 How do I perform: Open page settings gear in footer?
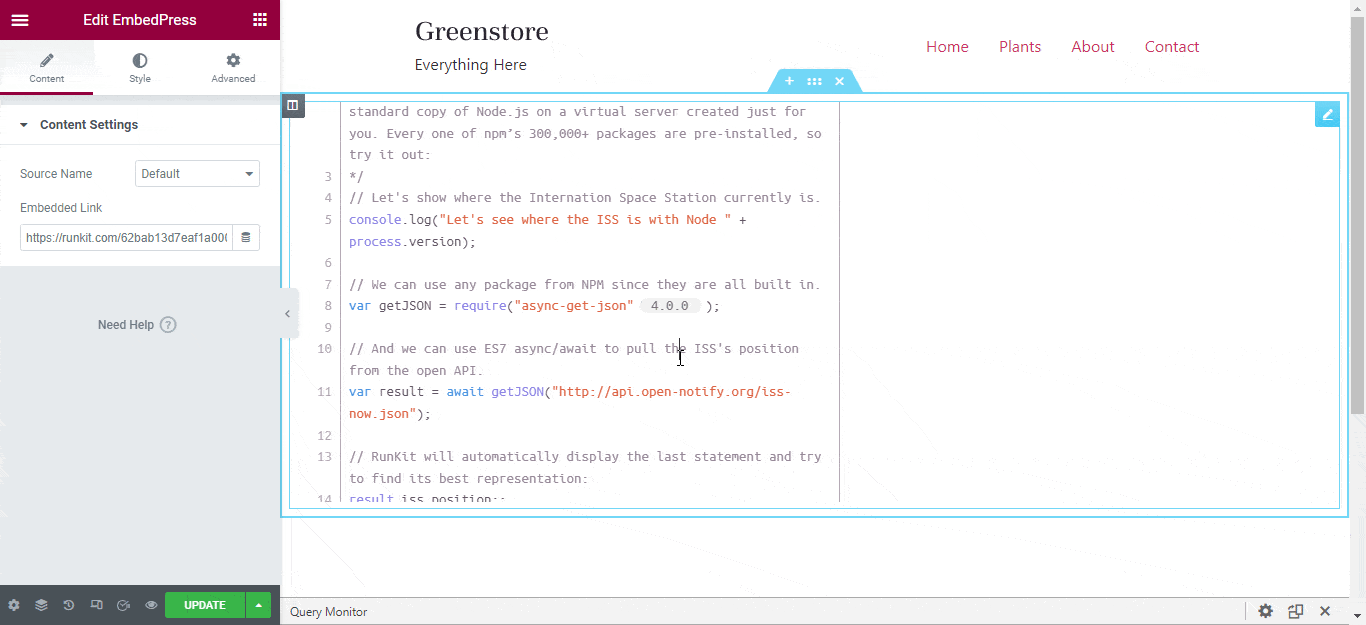pyautogui.click(x=14, y=605)
